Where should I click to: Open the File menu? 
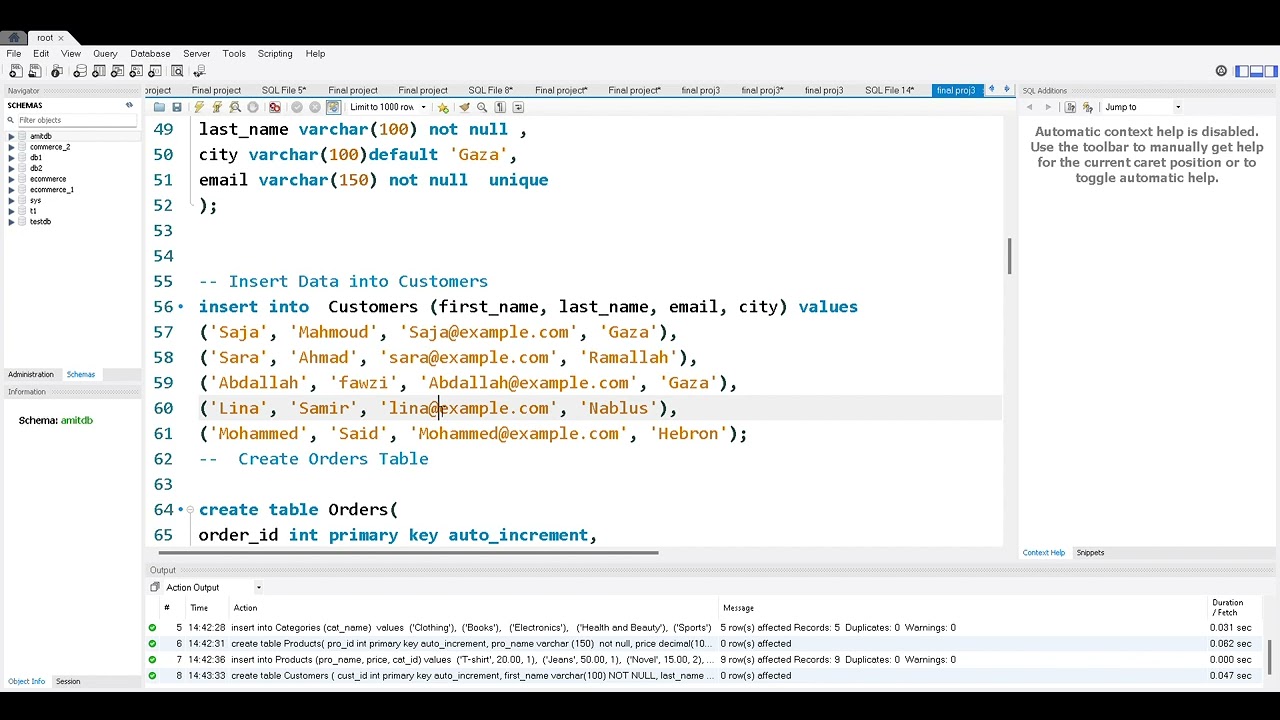pos(14,53)
